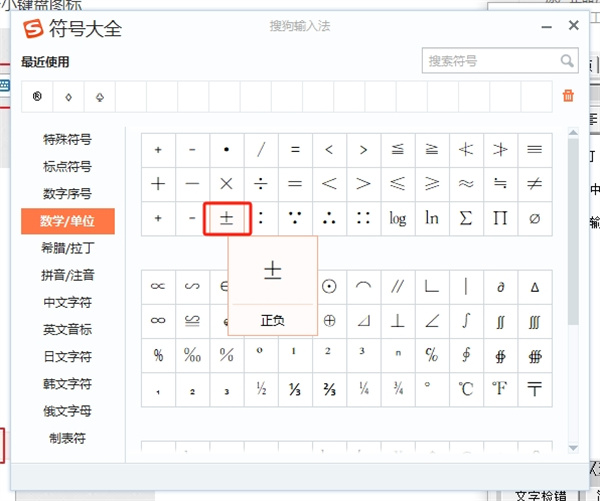Switch to the 标点符号 category
Screen dimensions: 600x501
click(67, 166)
